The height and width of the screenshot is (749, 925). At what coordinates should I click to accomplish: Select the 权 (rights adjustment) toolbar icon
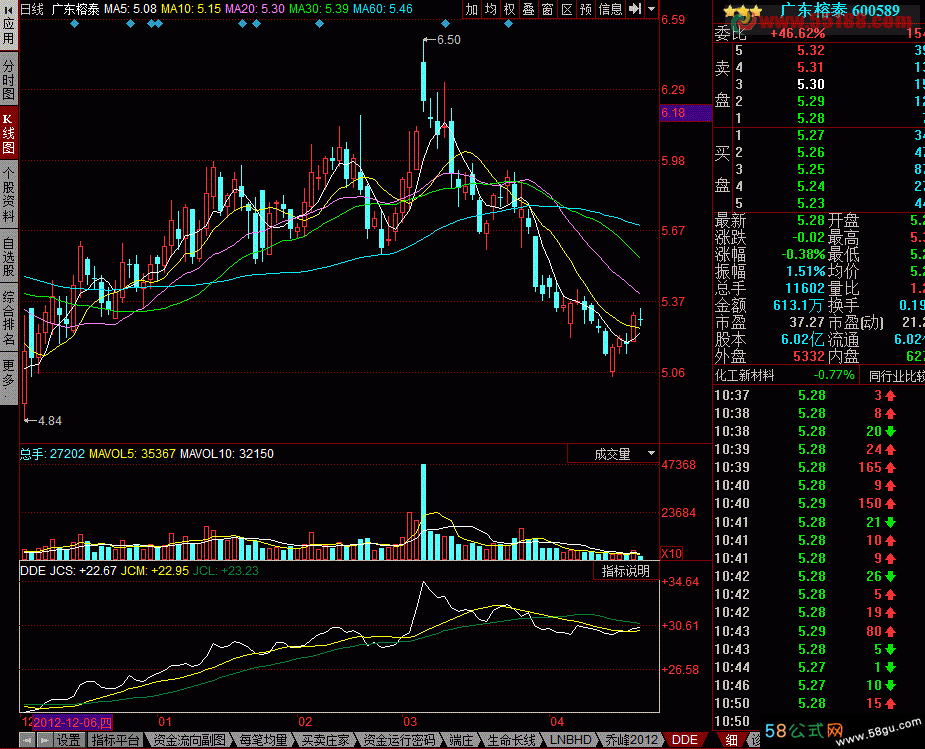click(509, 9)
